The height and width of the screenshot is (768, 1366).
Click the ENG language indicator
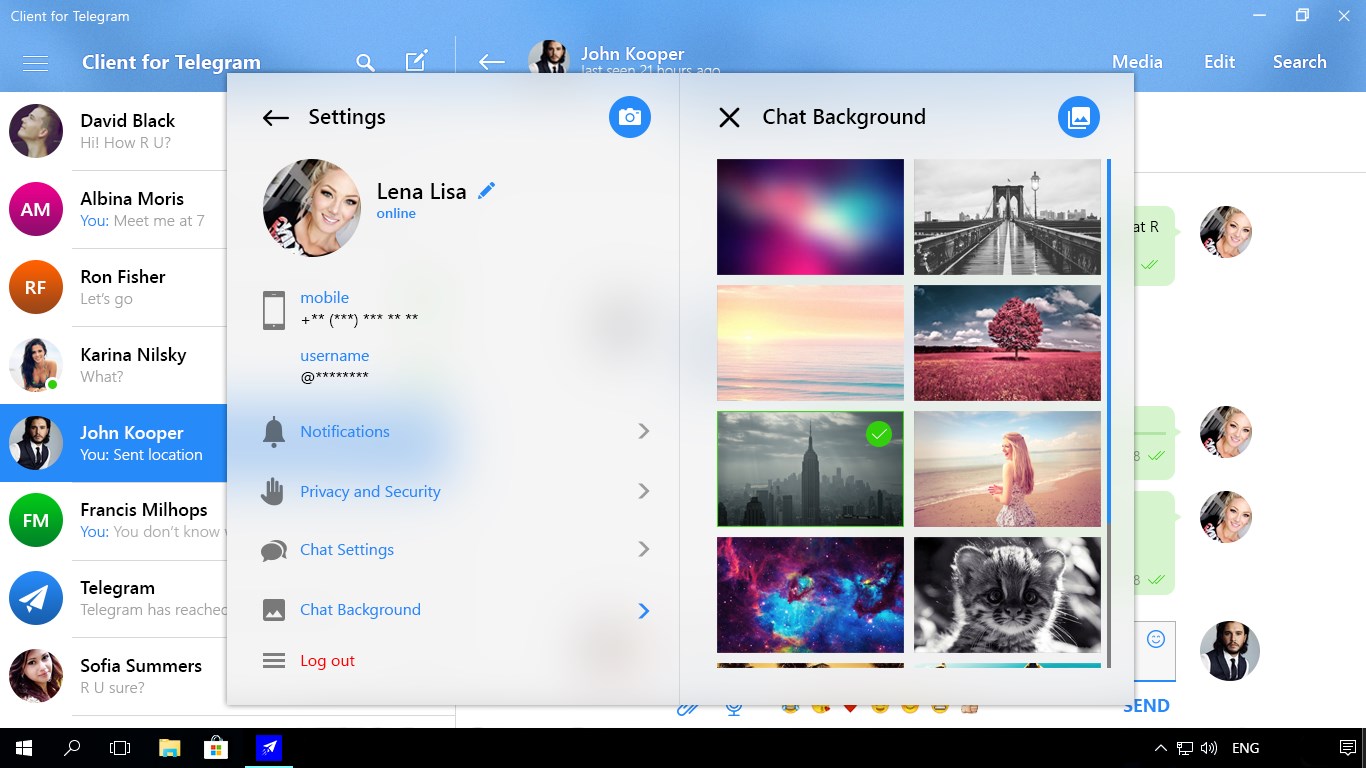click(x=1245, y=748)
